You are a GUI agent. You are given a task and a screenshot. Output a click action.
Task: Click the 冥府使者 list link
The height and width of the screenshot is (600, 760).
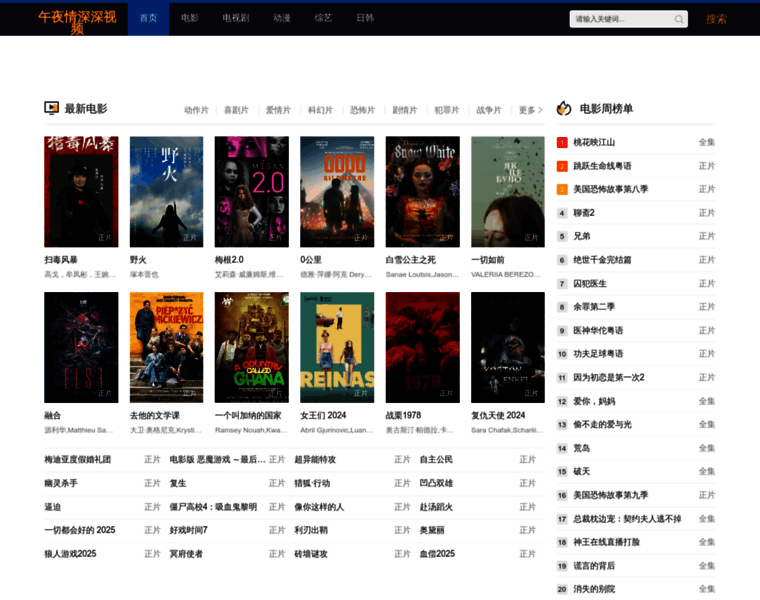(x=186, y=554)
